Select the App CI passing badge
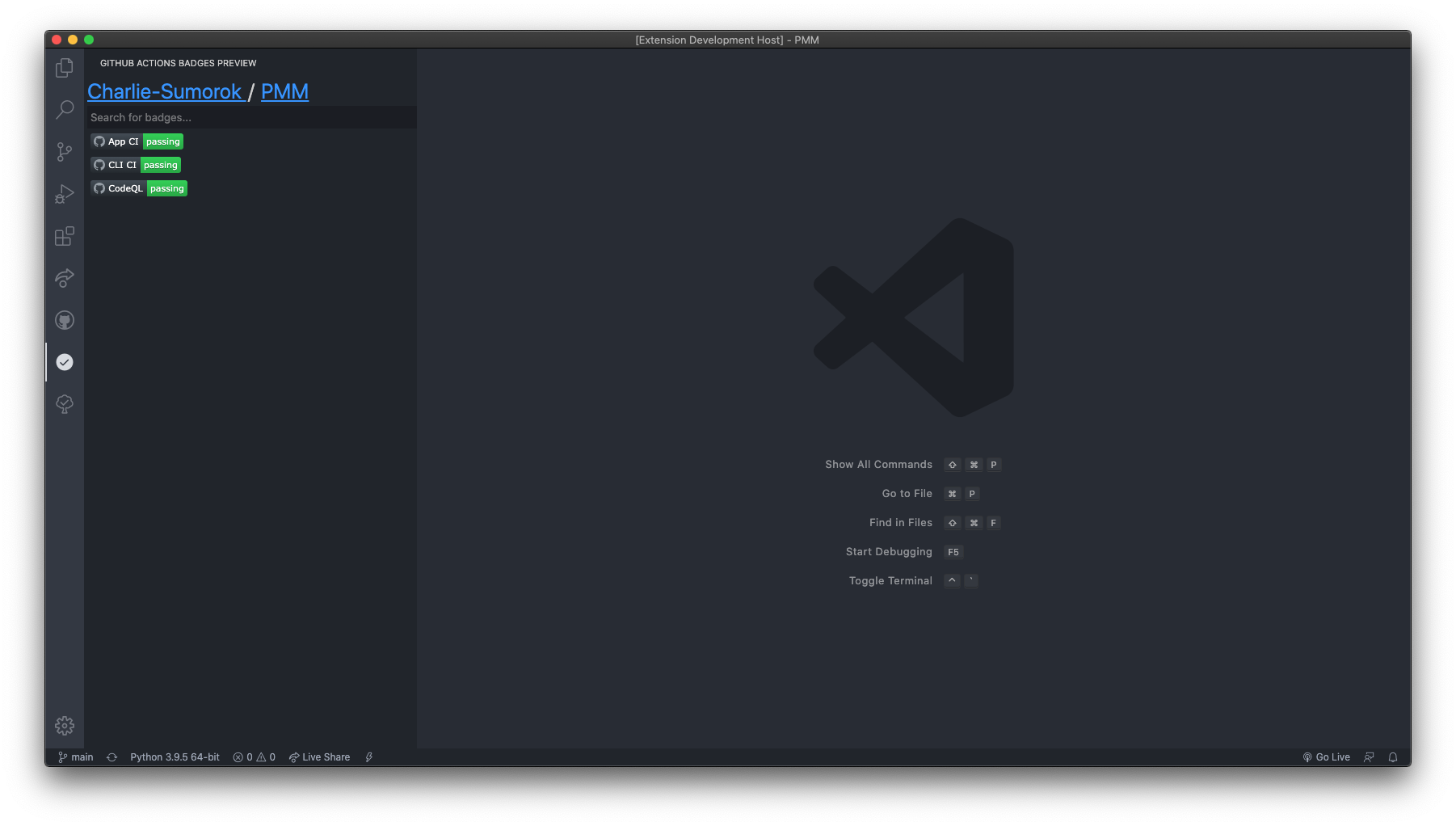The width and height of the screenshot is (1456, 826). click(x=137, y=141)
